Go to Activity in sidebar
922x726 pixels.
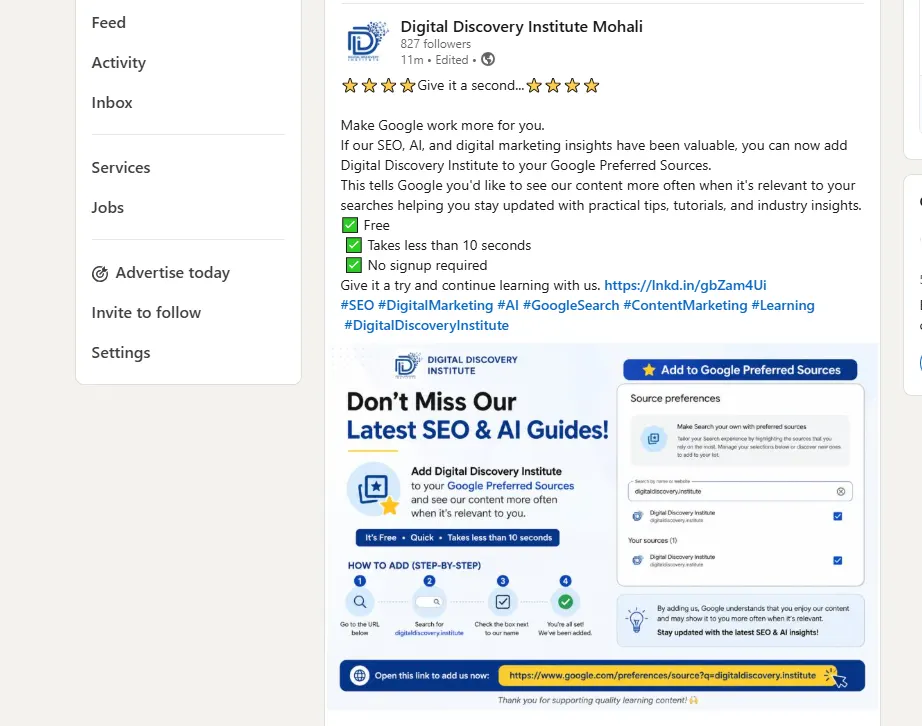click(x=118, y=62)
